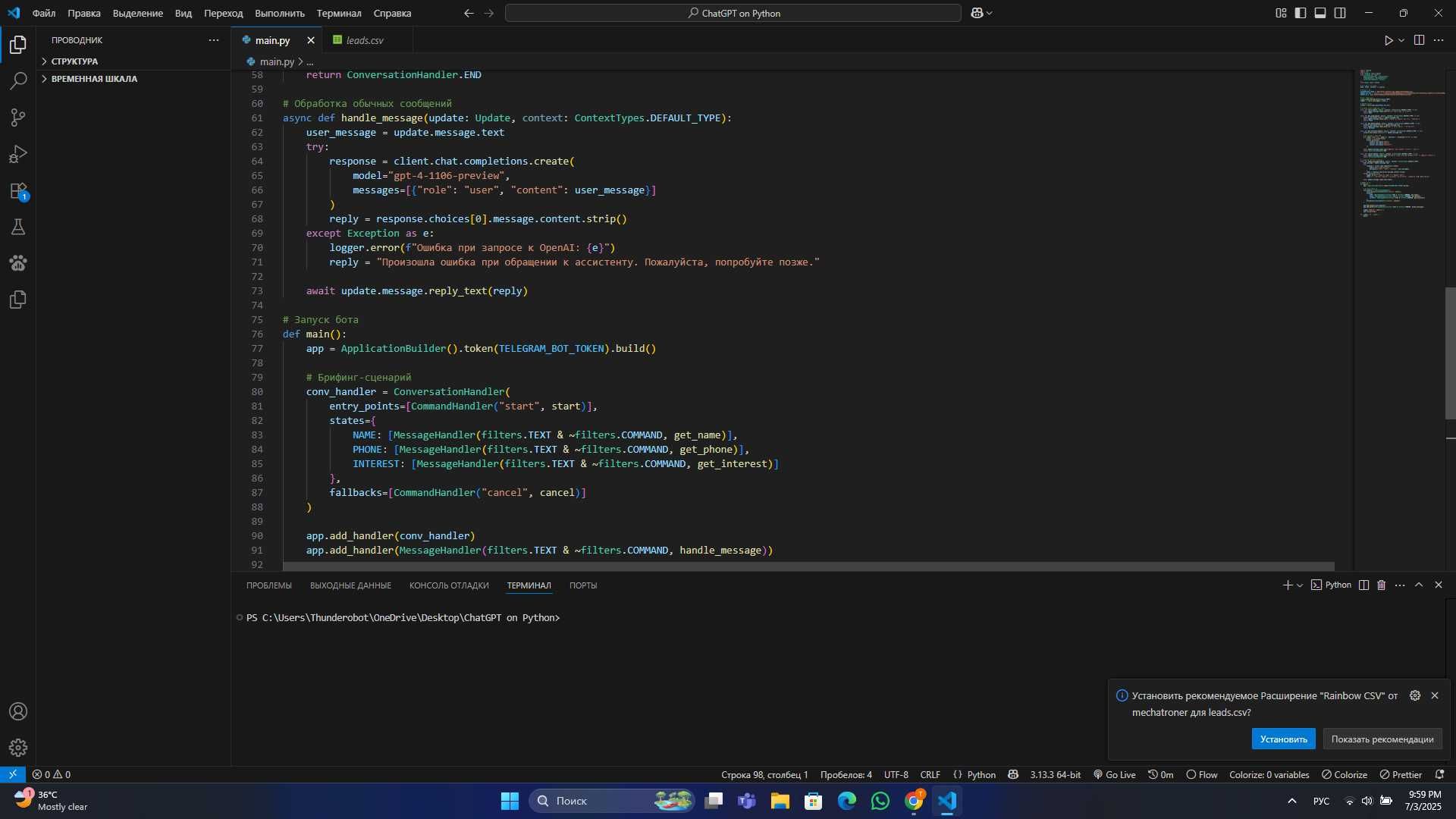This screenshot has width=1456, height=819.
Task: Change encoding via UTF-8 status item
Action: (896, 774)
